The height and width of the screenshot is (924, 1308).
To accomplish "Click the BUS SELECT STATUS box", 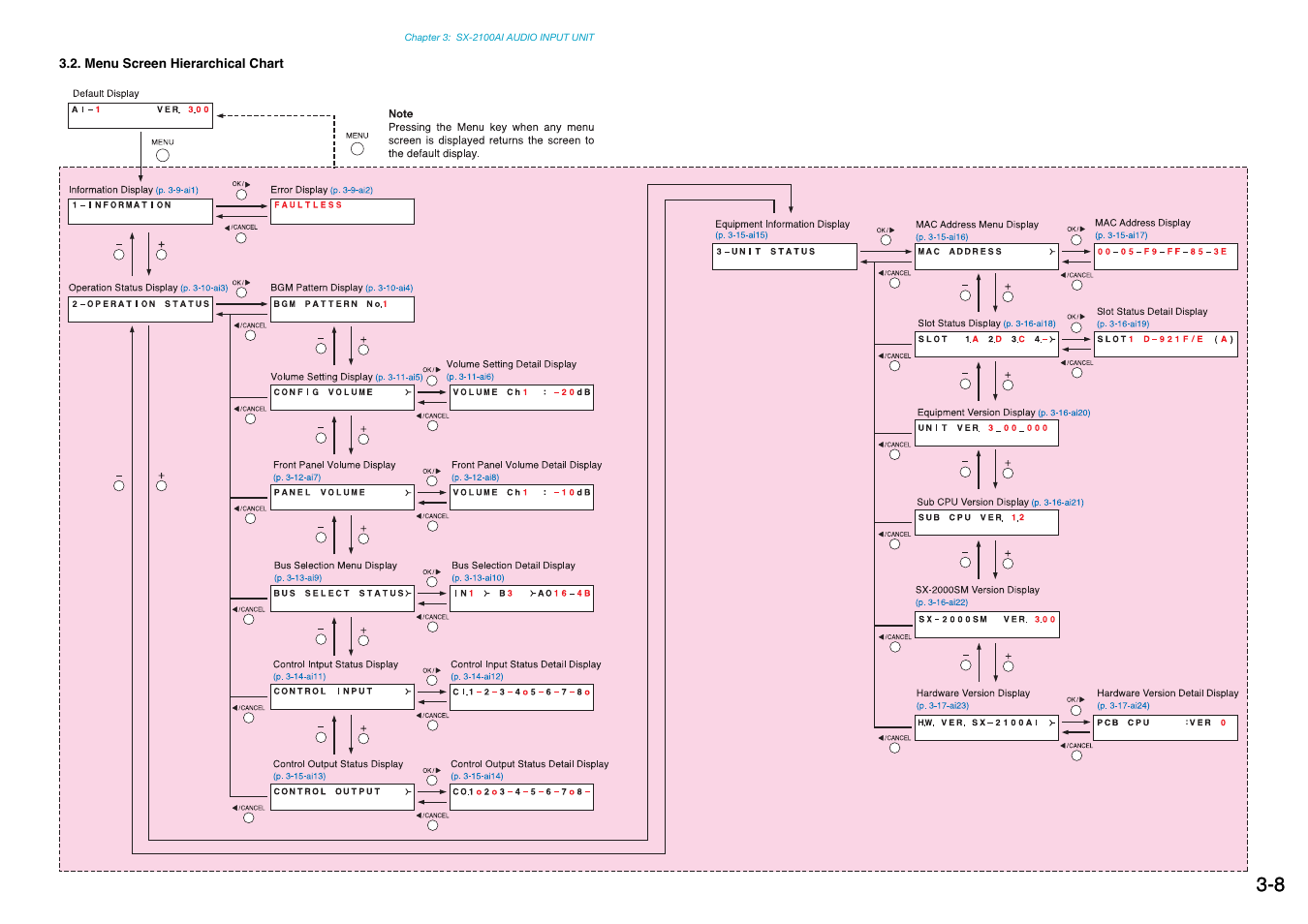I will tap(342, 599).
